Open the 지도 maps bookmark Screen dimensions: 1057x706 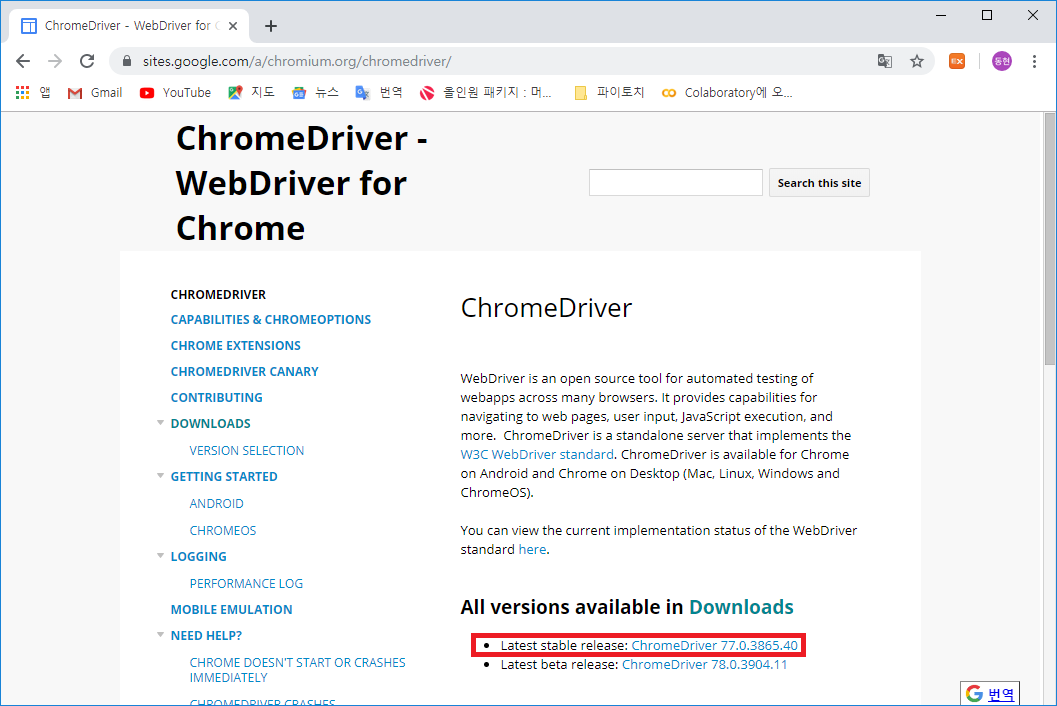point(251,92)
